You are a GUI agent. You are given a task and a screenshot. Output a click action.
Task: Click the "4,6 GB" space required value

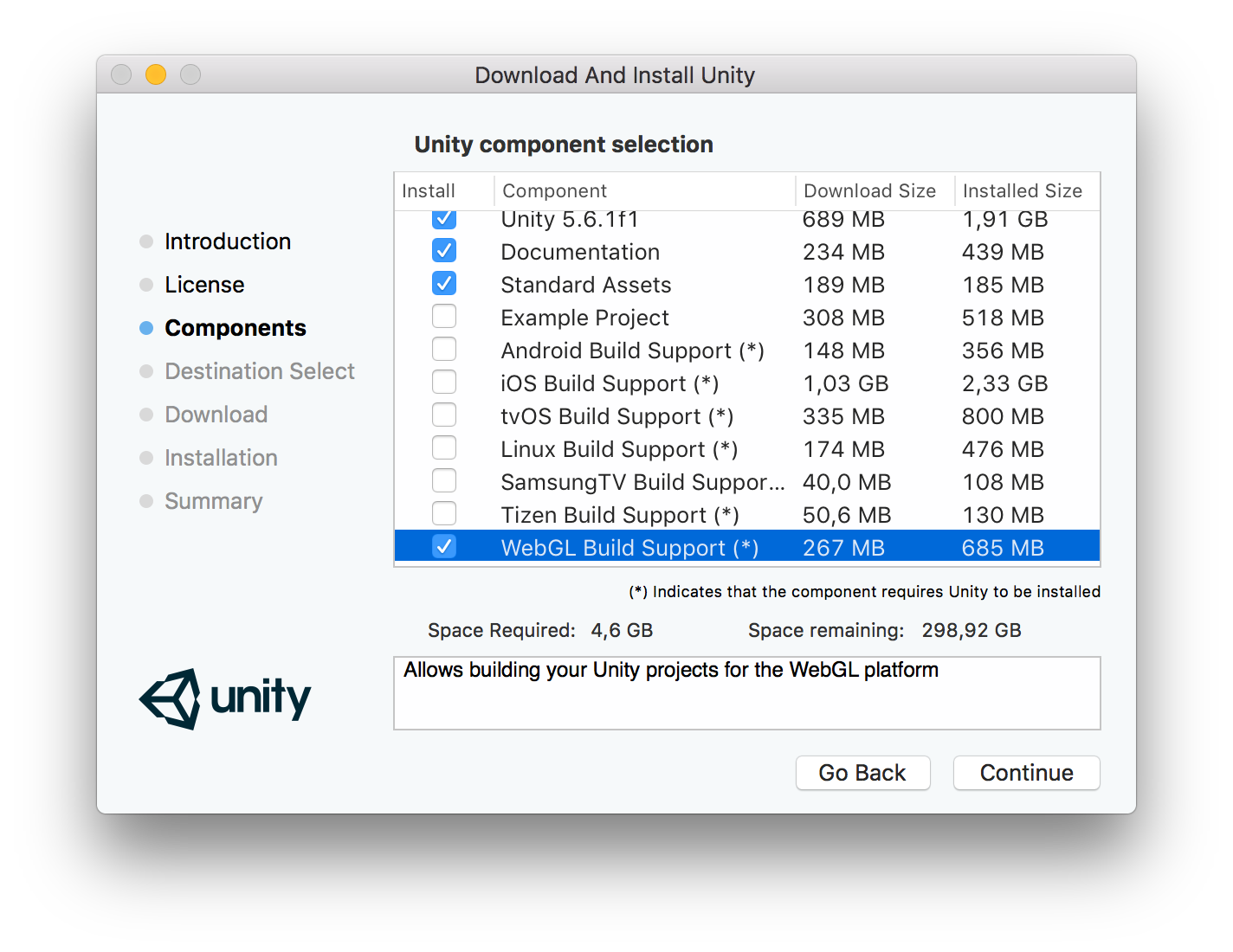(622, 630)
